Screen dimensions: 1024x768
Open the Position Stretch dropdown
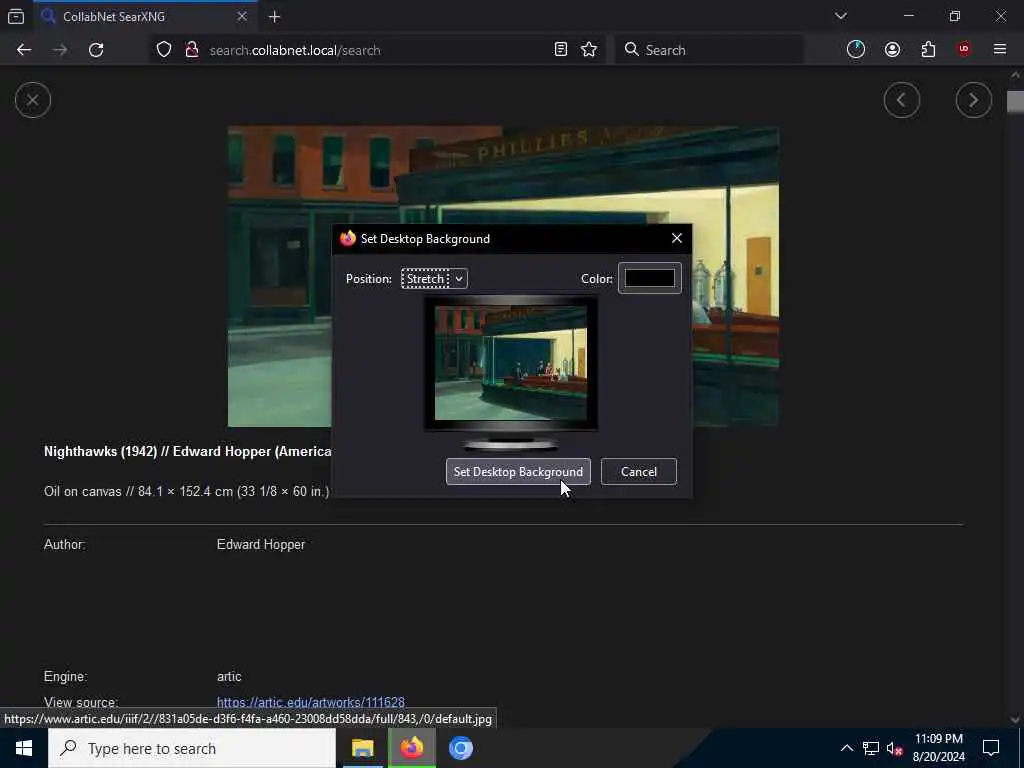[434, 279]
